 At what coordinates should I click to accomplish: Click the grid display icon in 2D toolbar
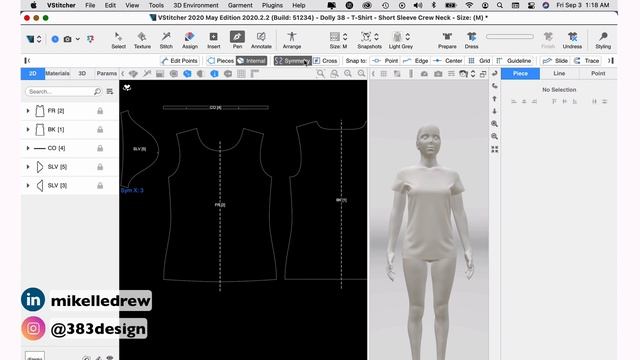point(241,74)
